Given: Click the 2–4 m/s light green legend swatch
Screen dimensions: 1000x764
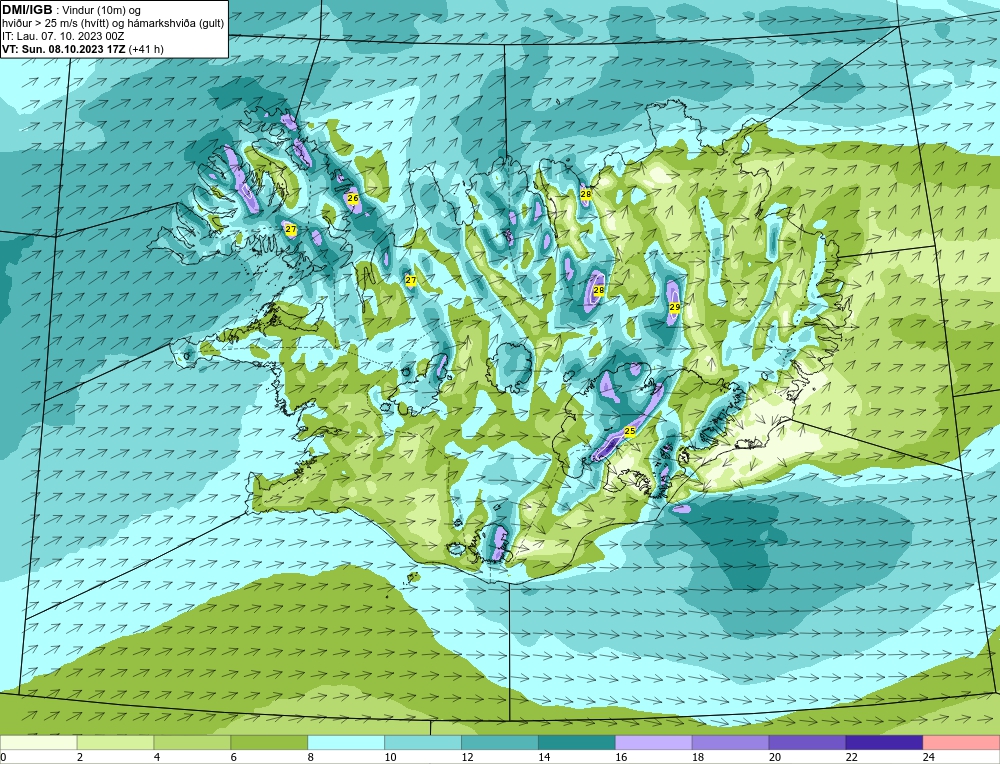Looking at the screenshot, I should (115, 743).
